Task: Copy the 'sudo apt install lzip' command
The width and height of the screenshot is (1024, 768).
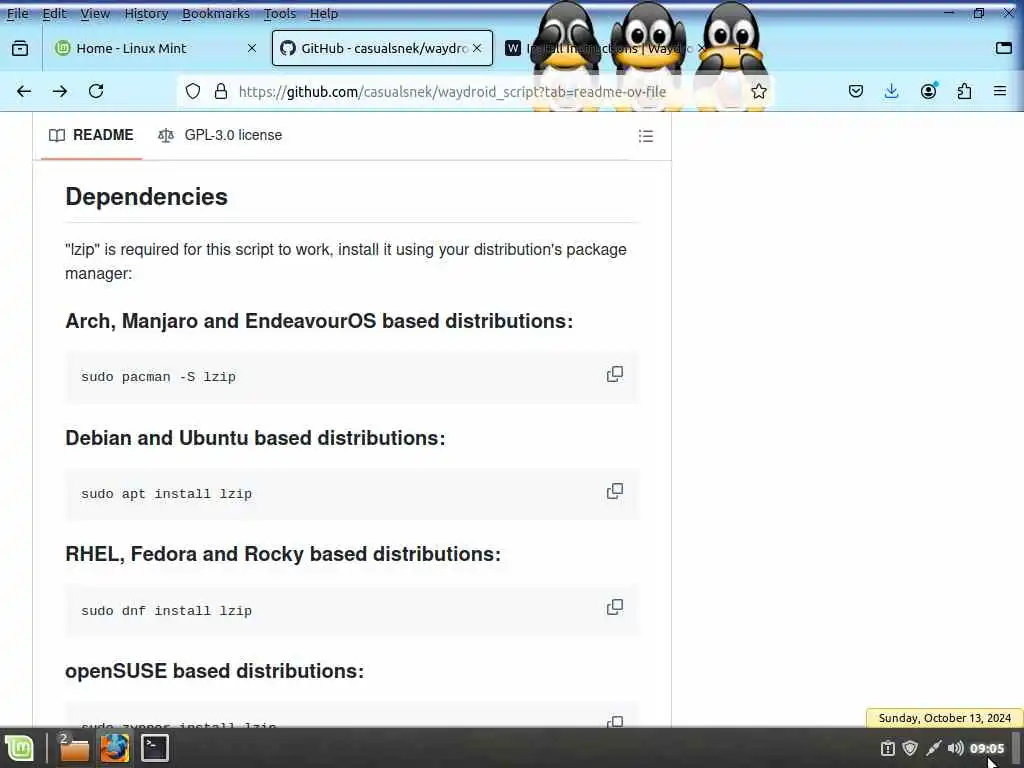Action: 615,491
